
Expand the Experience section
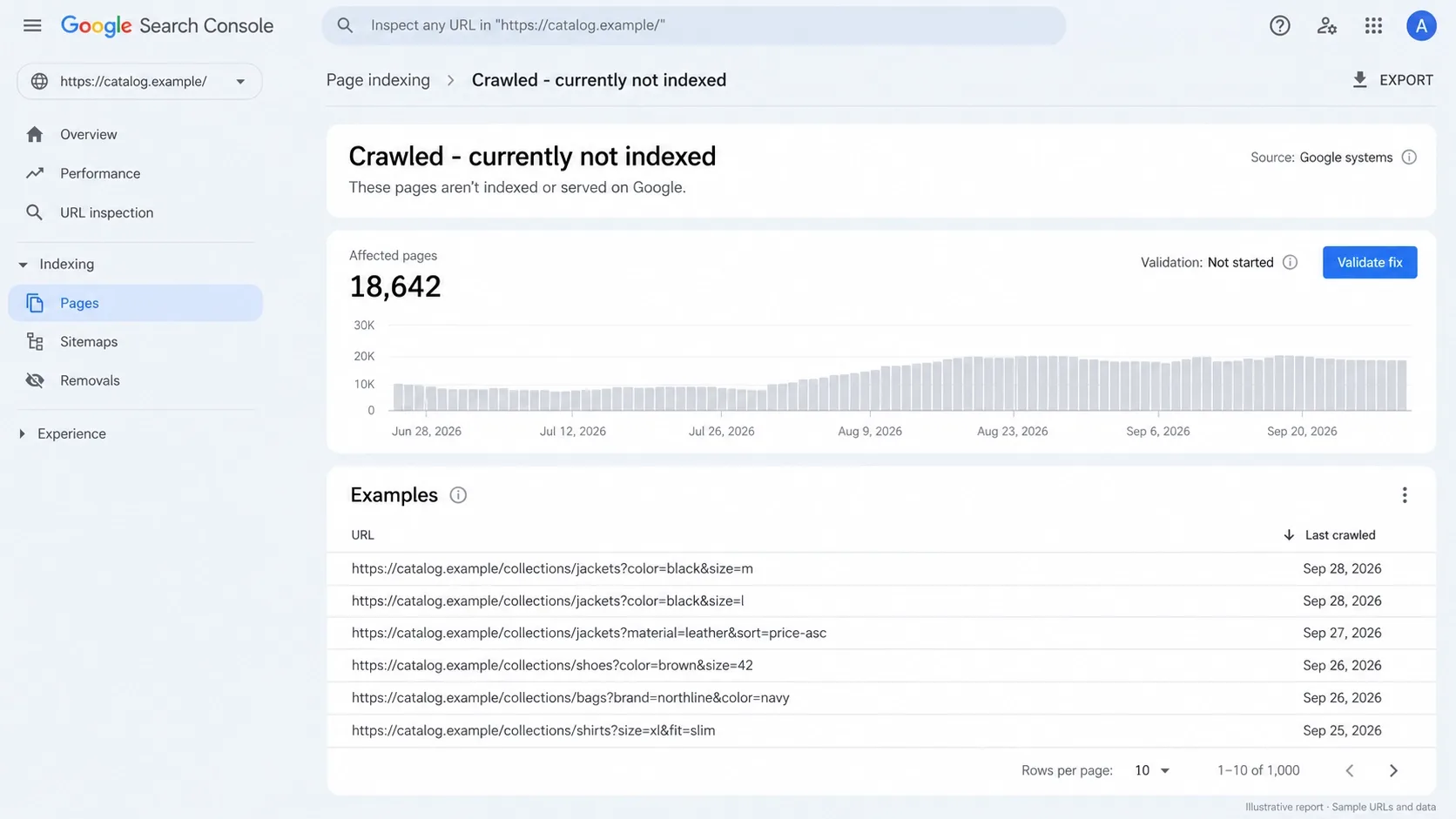point(22,433)
